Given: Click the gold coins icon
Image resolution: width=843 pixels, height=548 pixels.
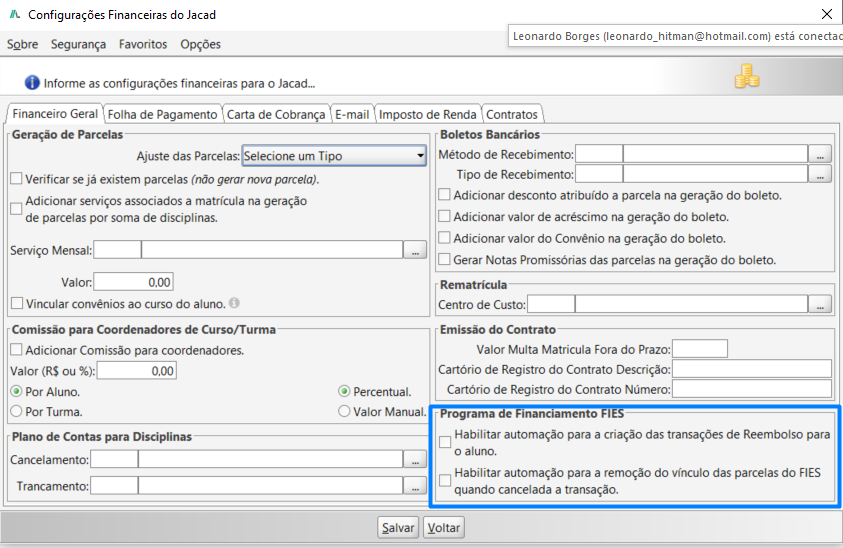Looking at the screenshot, I should 747,76.
